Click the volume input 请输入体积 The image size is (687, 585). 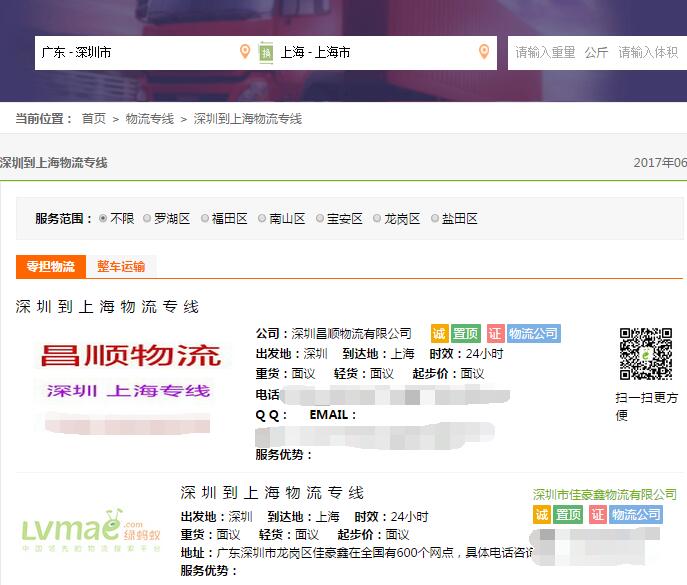point(648,53)
